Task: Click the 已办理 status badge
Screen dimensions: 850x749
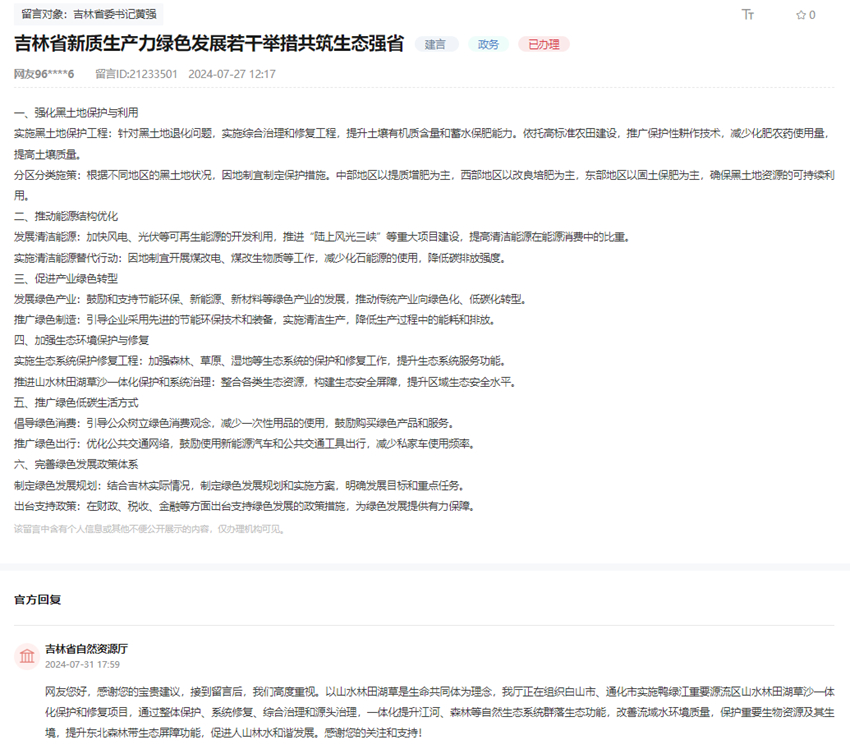Action: coord(544,44)
